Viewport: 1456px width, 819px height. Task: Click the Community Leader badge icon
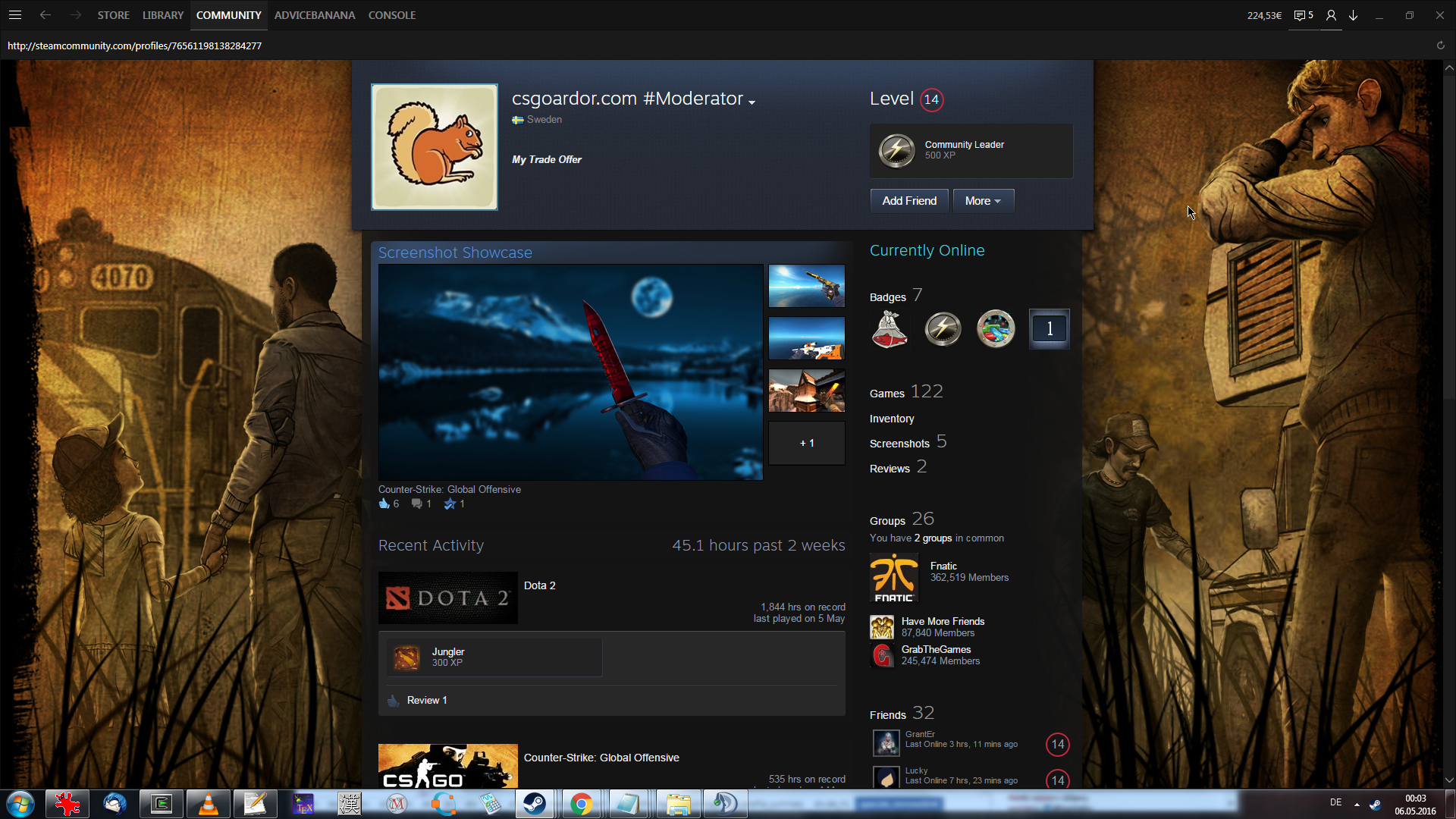(x=896, y=150)
